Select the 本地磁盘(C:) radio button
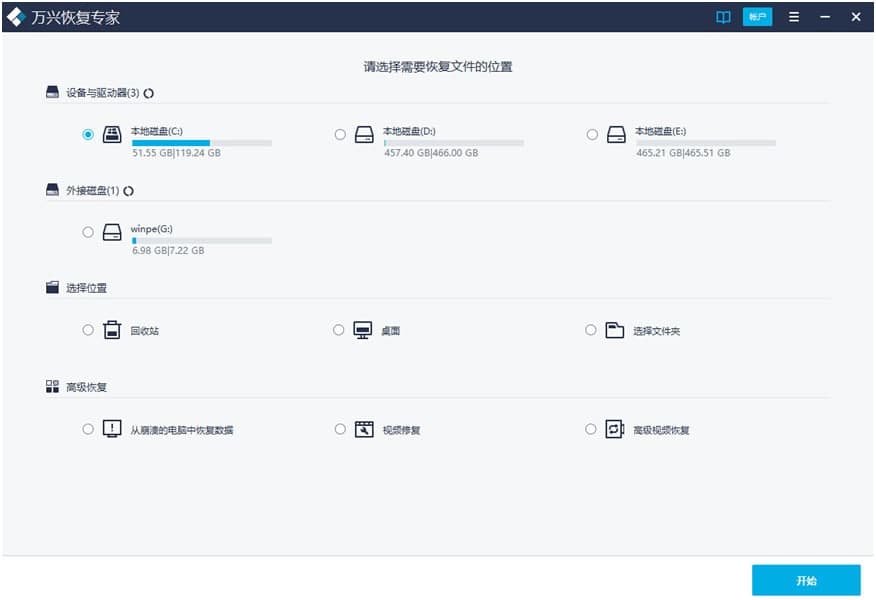The width and height of the screenshot is (876, 600). tap(88, 135)
